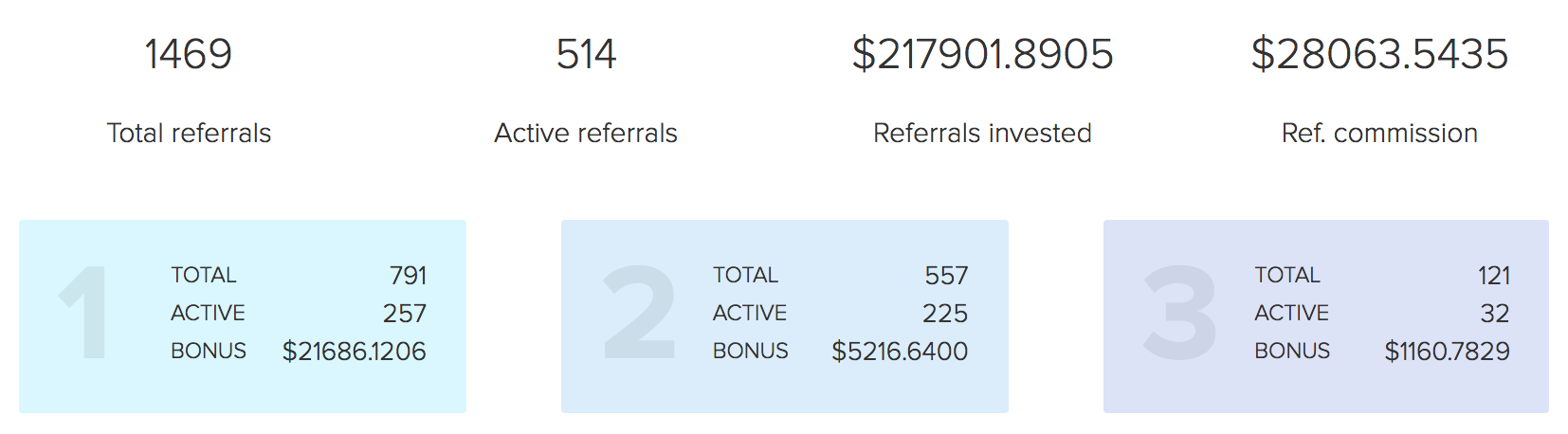Select level 3 bonus $1160.7829
The height and width of the screenshot is (434, 1568).
pos(1448,352)
